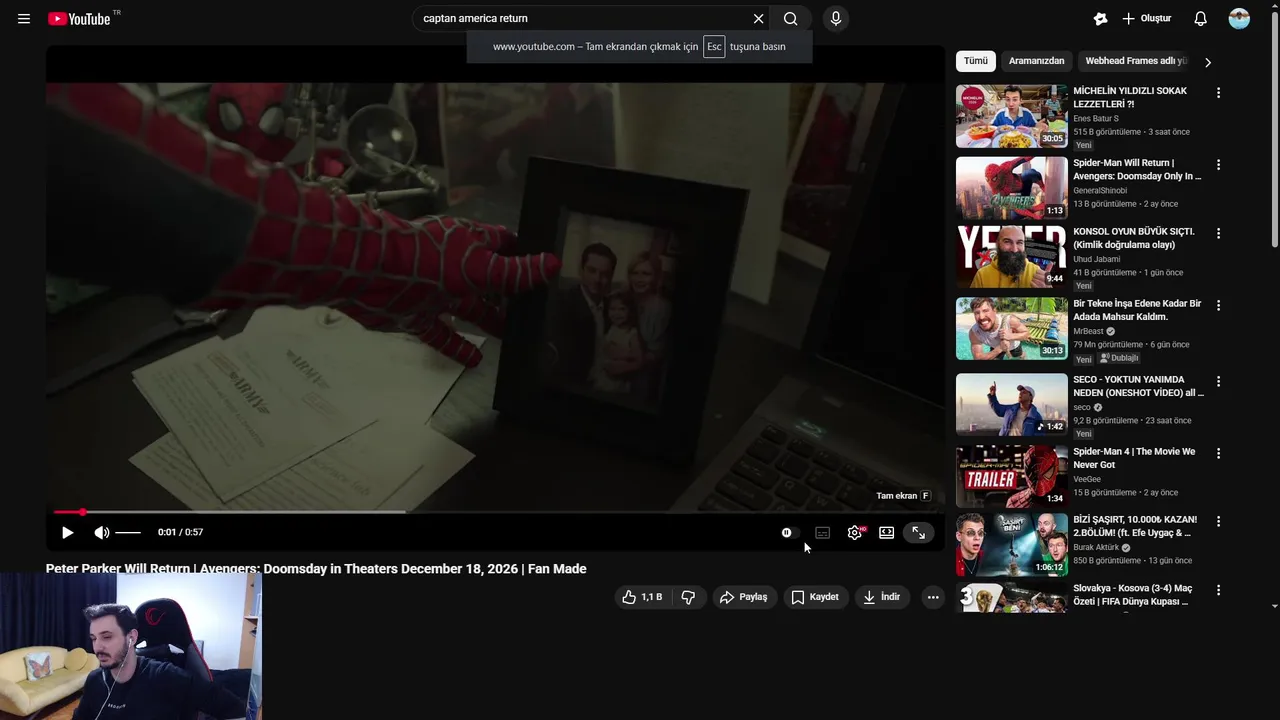Click the sparkle icon beside Oluştur

click(x=1100, y=18)
